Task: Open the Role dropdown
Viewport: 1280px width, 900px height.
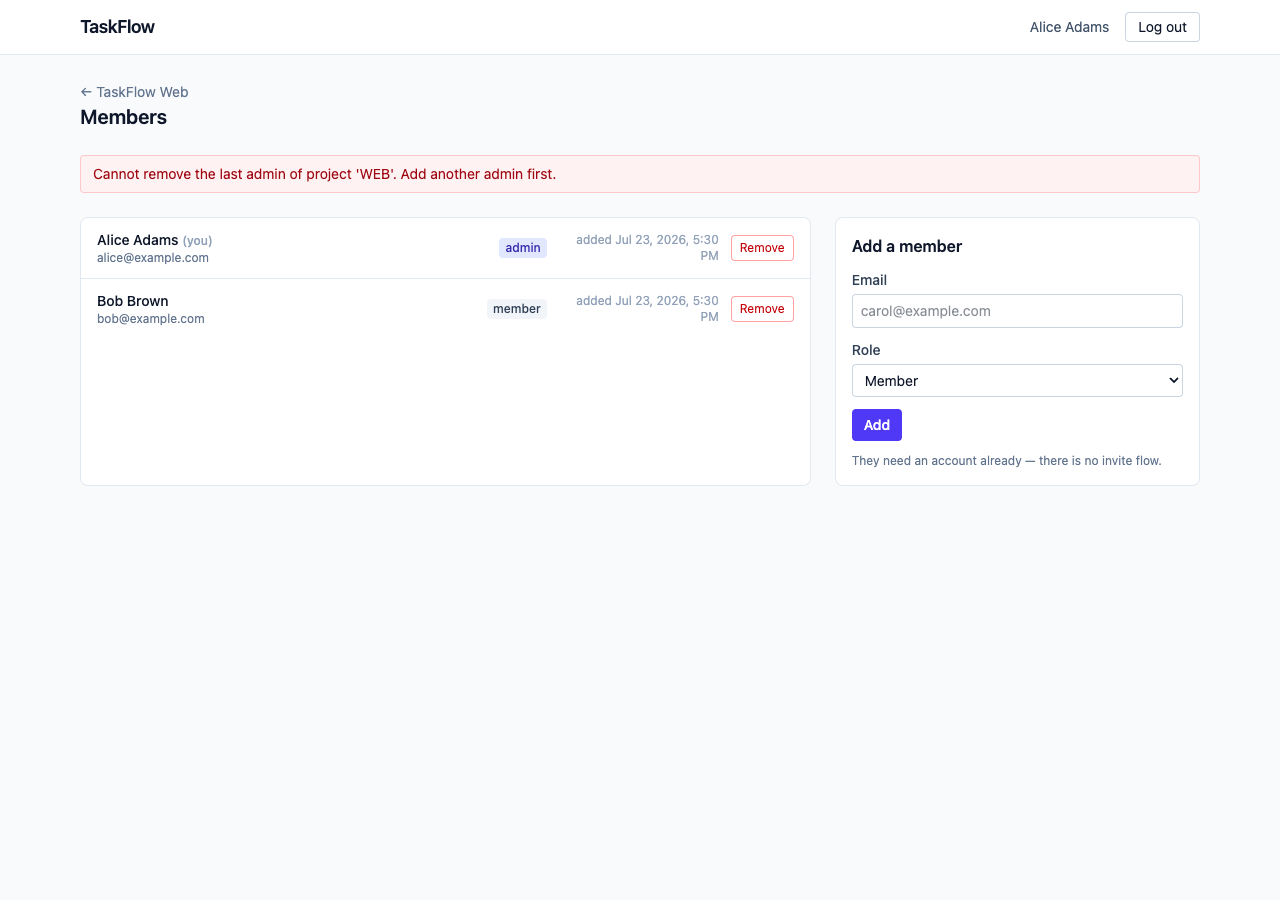Action: pyautogui.click(x=1017, y=381)
